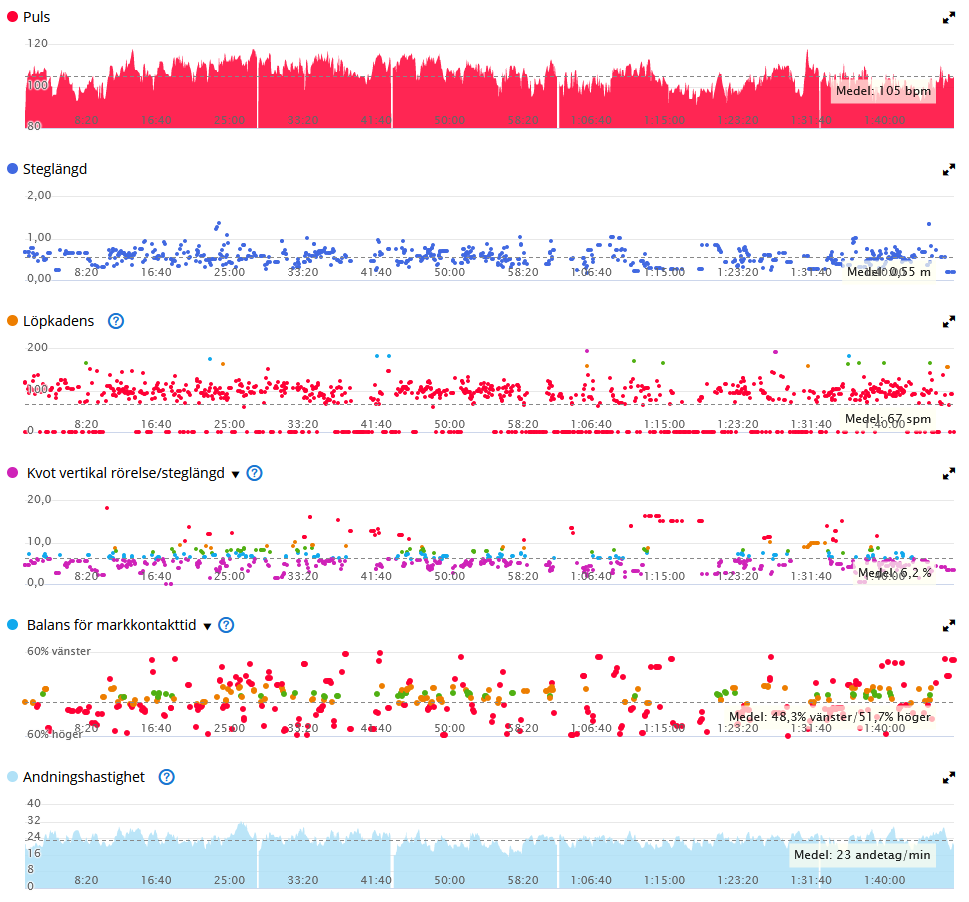This screenshot has width=969, height=902.
Task: Expand the Kvot vertikal rörelse/steglängd chart
Action: (949, 474)
